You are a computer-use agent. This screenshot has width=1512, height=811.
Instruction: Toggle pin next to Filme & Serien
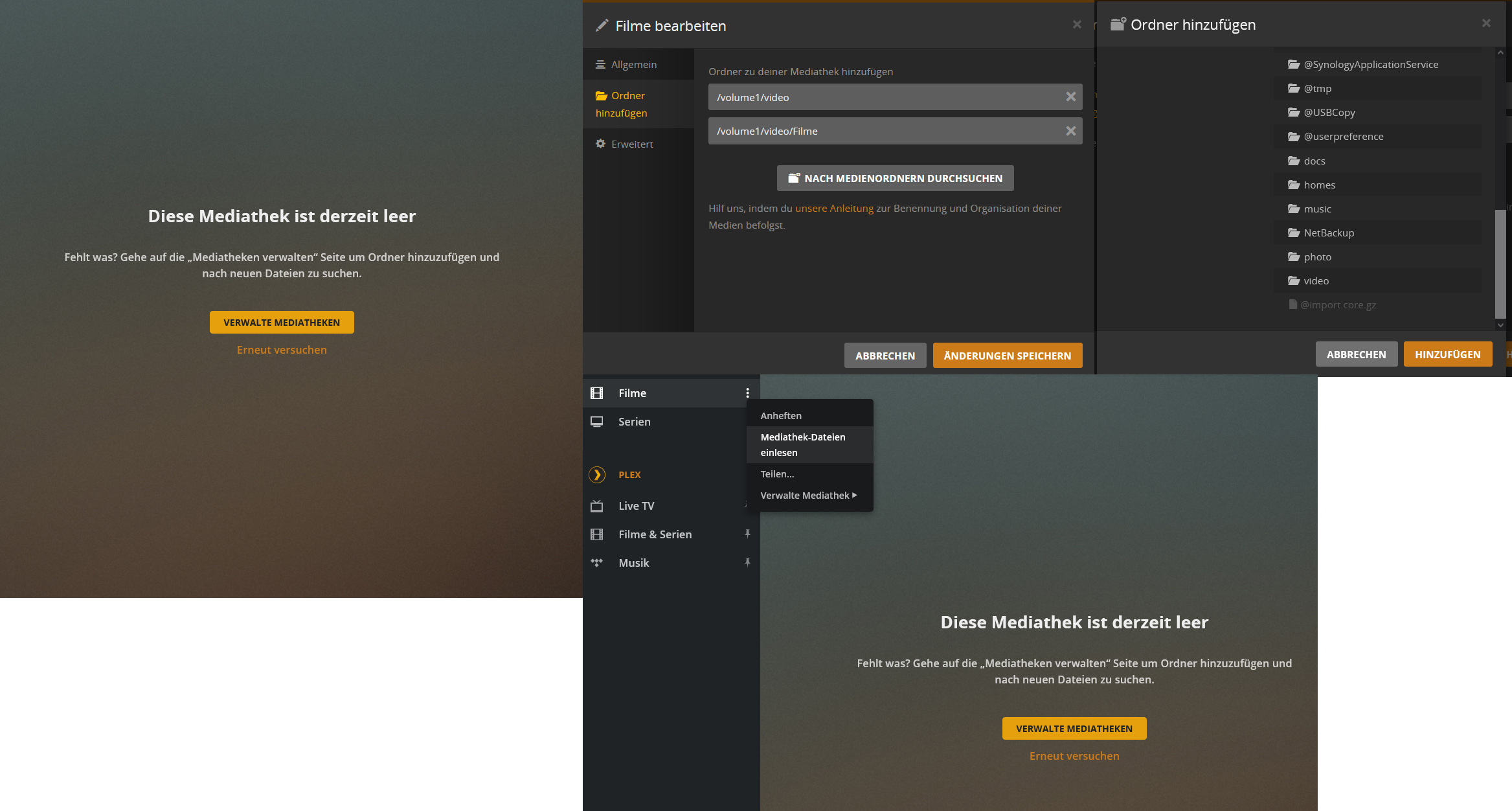click(747, 534)
